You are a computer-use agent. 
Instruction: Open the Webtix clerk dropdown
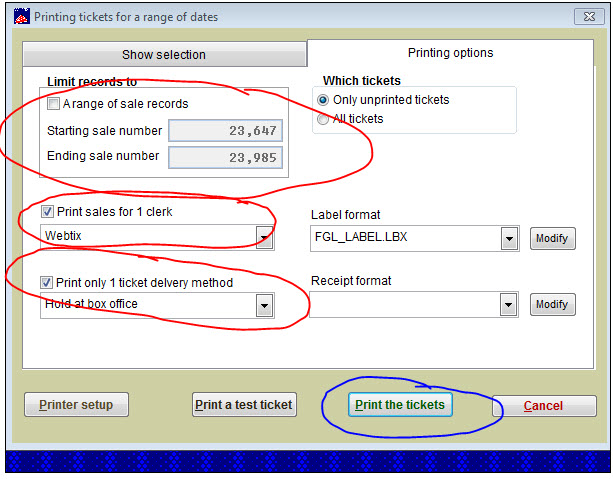265,237
